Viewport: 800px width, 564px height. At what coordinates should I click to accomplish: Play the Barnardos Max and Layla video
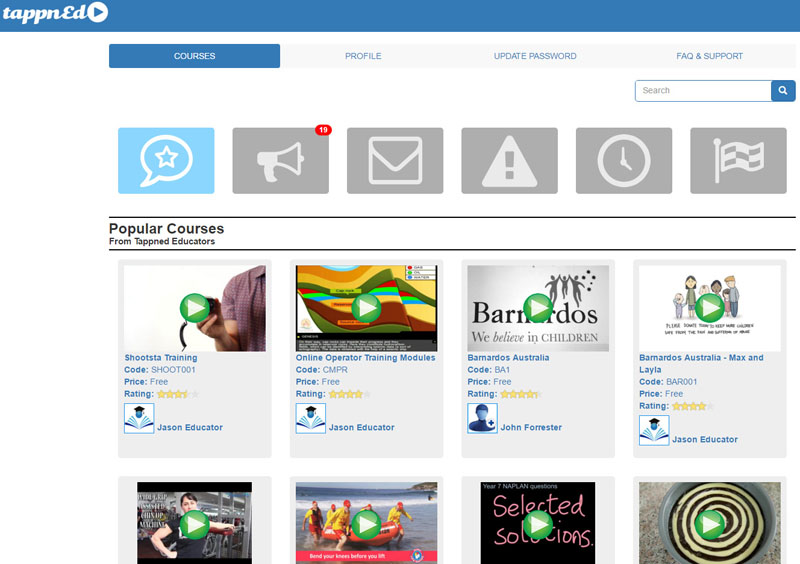tap(710, 308)
